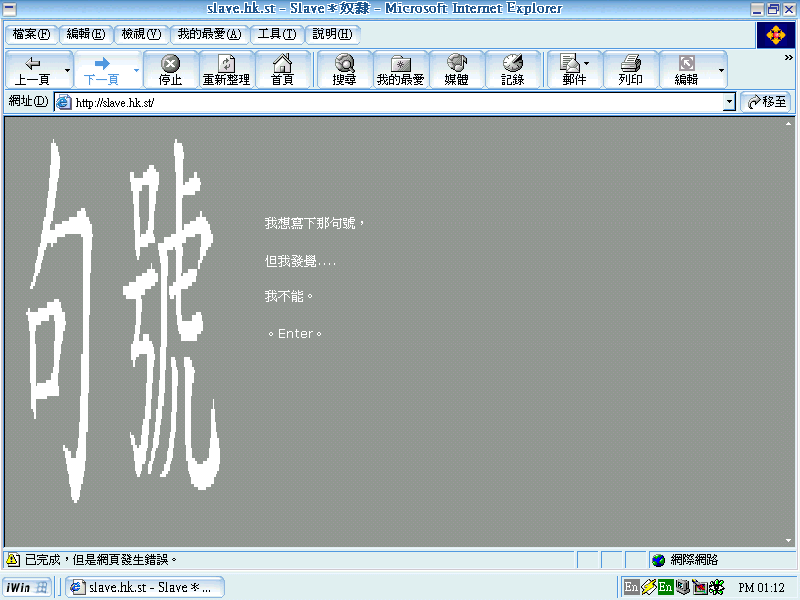Click the window system menu icon
The width and height of the screenshot is (800, 600).
pos(10,9)
